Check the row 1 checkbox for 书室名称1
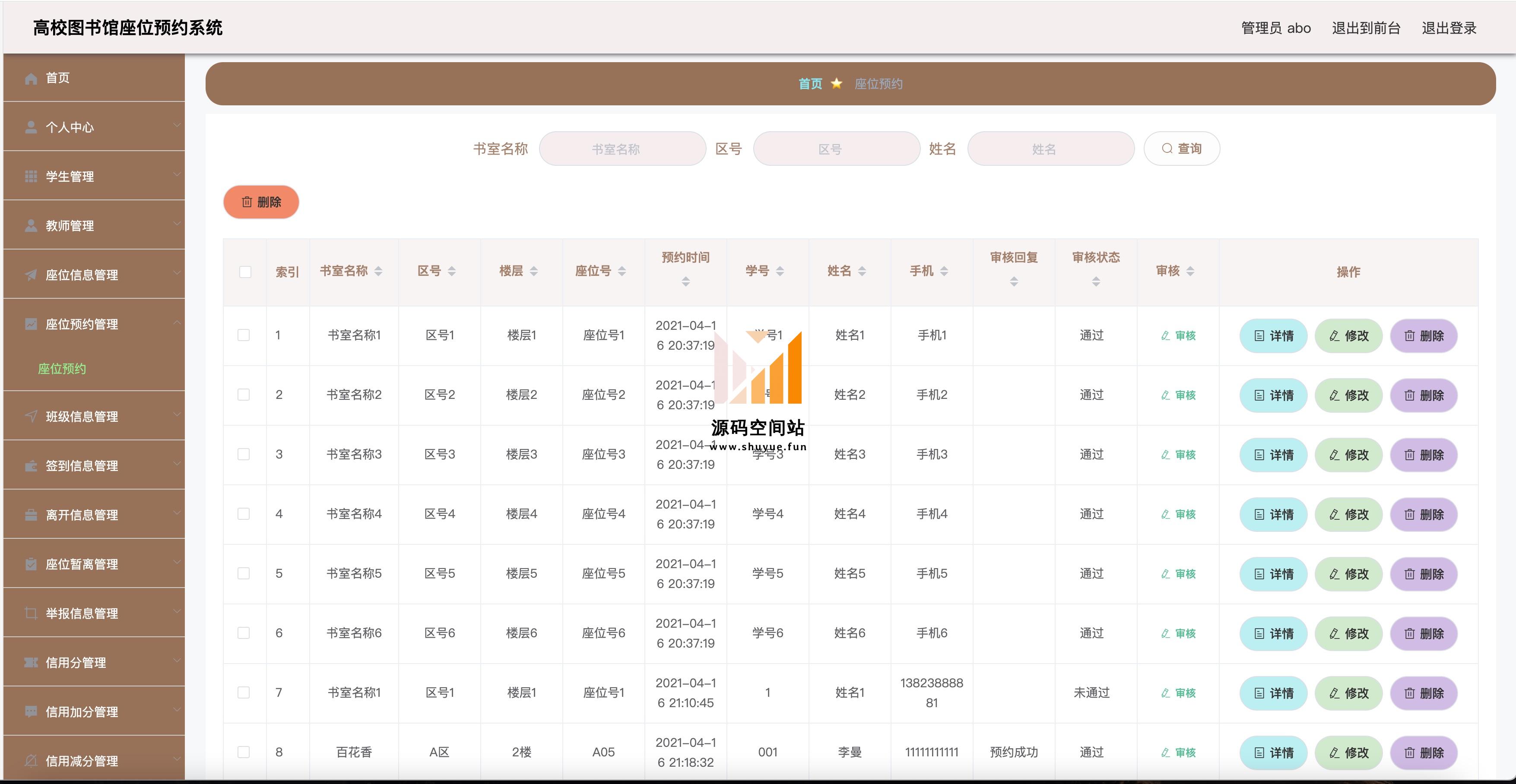 point(244,335)
